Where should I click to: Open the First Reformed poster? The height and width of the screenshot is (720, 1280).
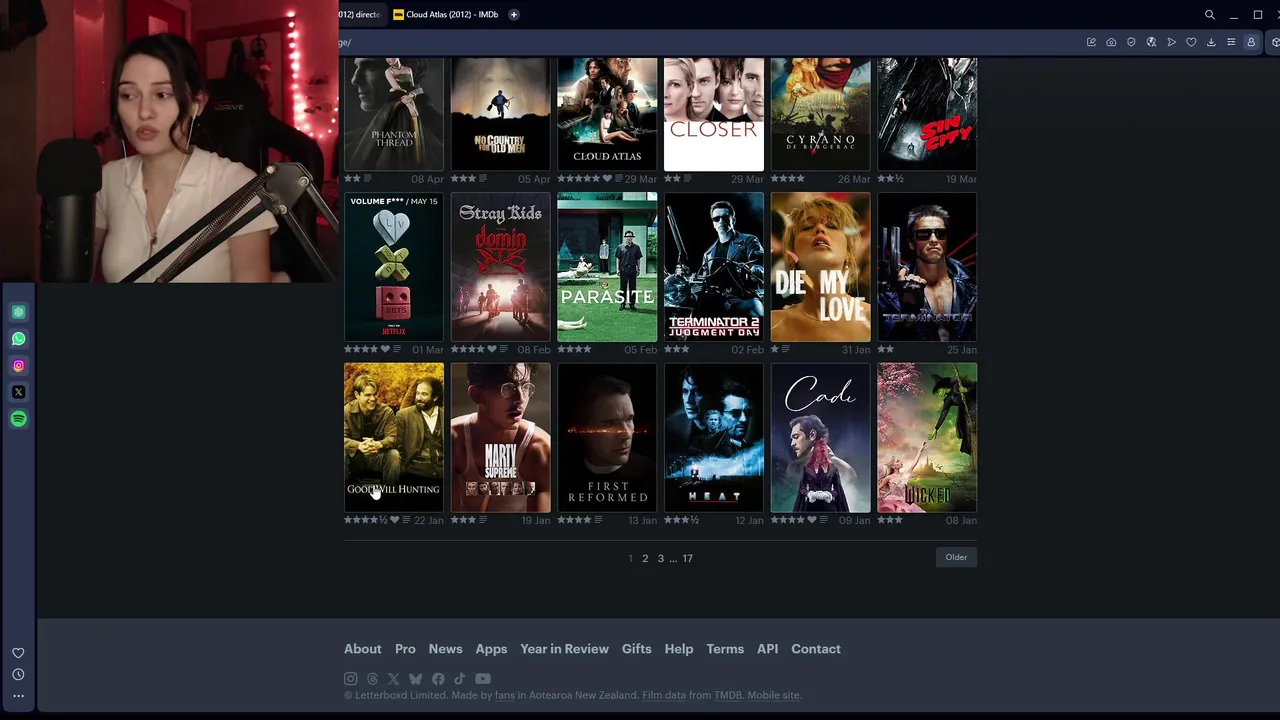click(x=607, y=438)
